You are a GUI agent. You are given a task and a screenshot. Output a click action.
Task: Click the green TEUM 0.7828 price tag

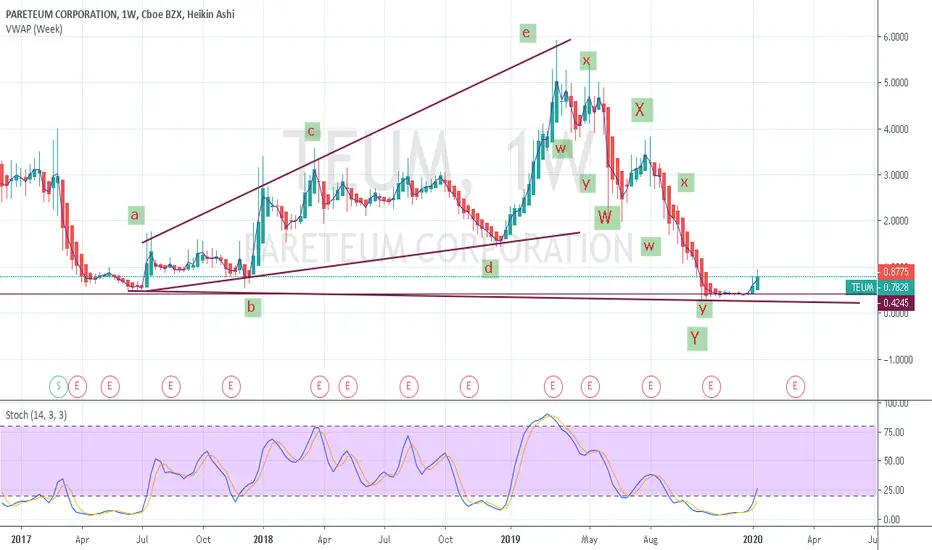coord(880,287)
